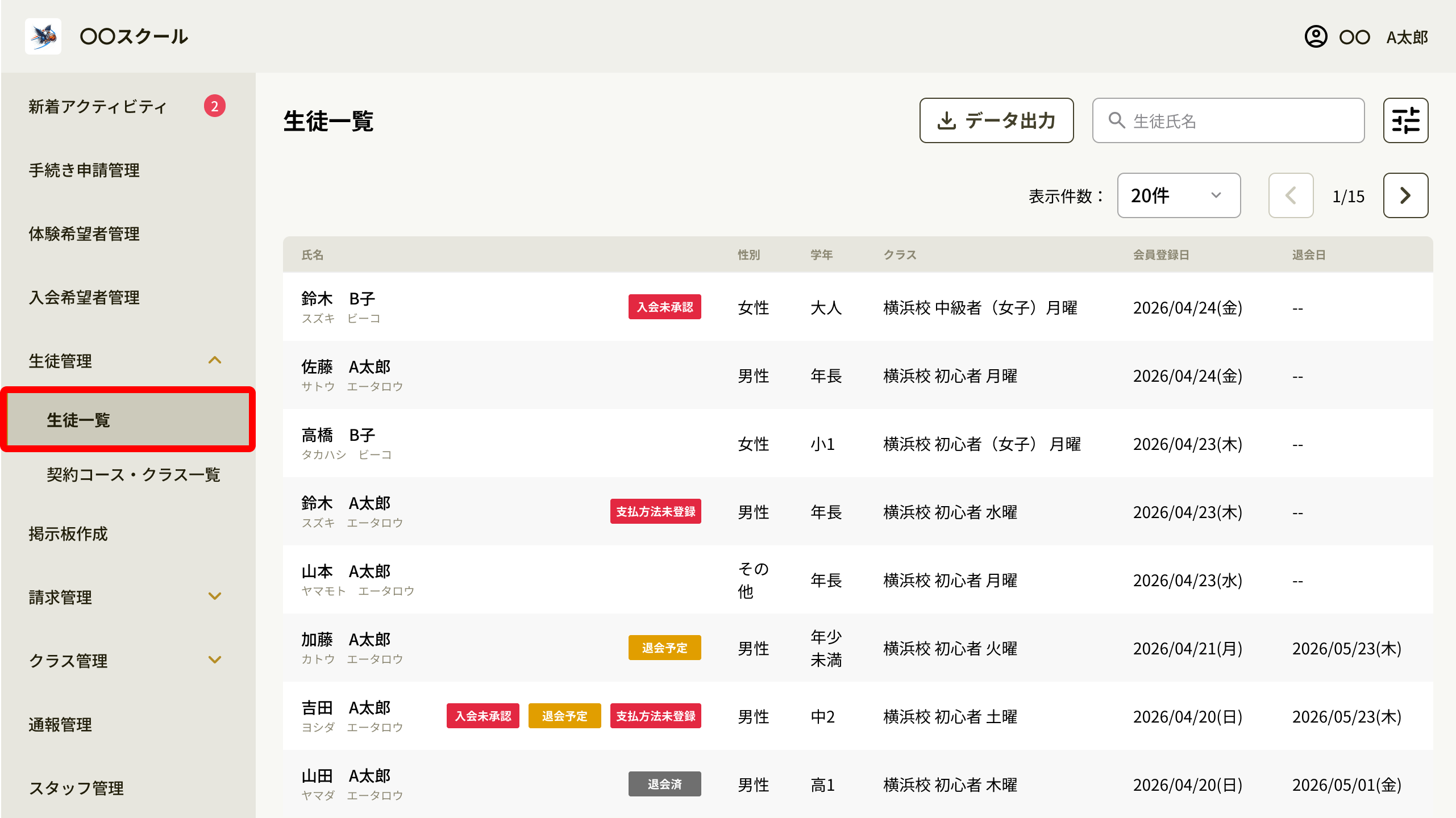
Task: Open the 表示件数 20件 dropdown
Action: tap(1179, 195)
